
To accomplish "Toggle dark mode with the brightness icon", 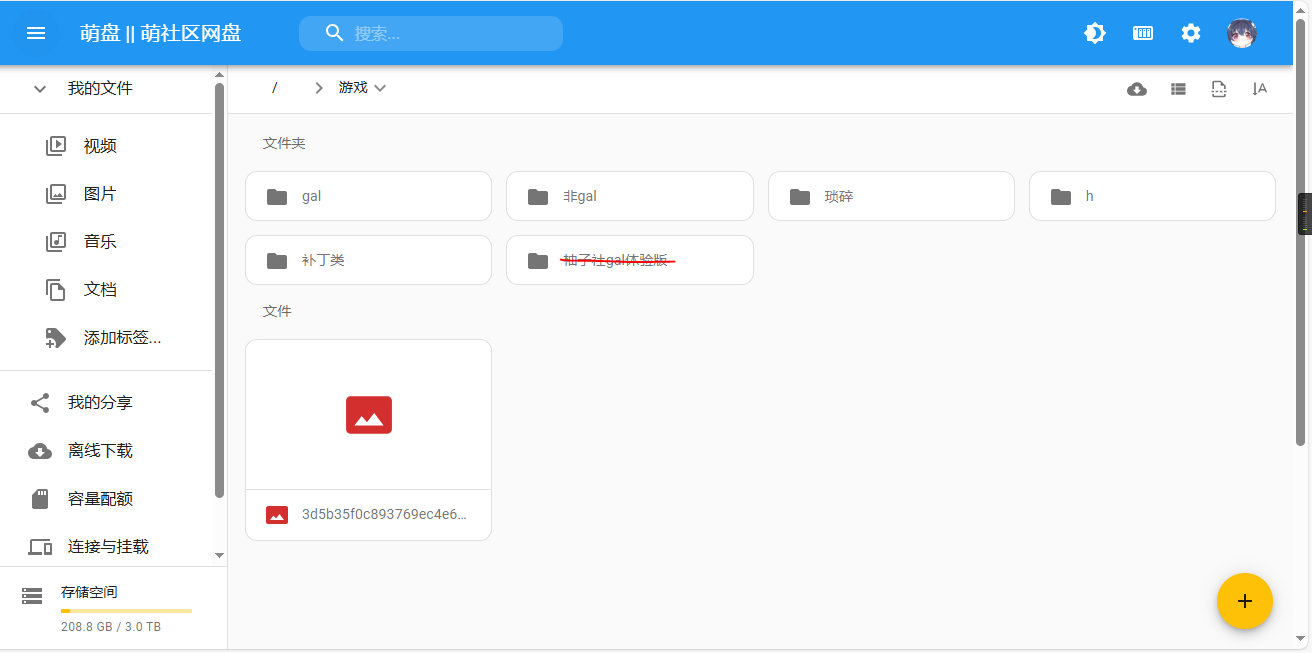I will coord(1095,33).
